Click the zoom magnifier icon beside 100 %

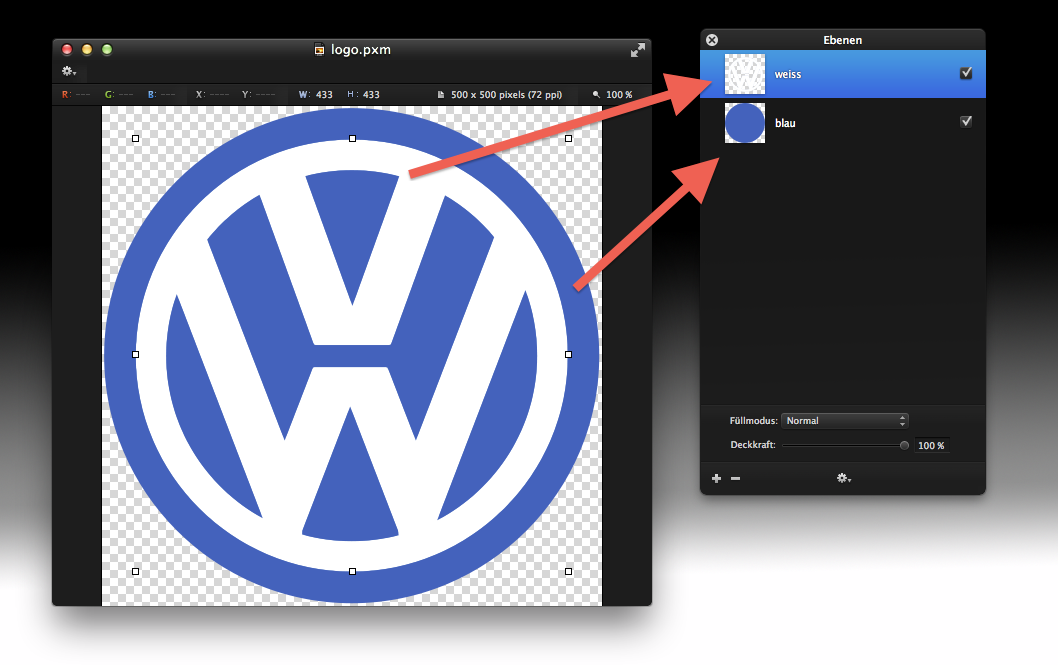[x=596, y=94]
